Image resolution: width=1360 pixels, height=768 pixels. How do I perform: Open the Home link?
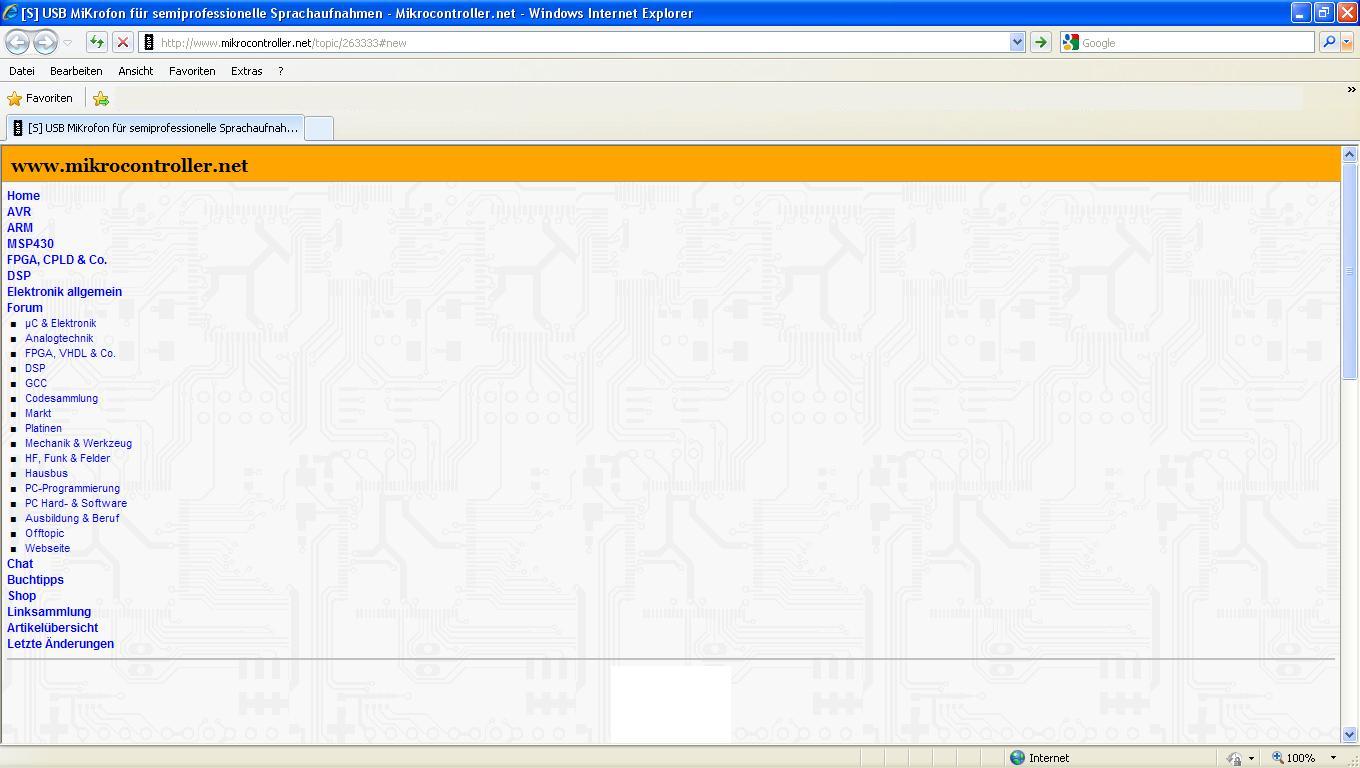coord(23,196)
